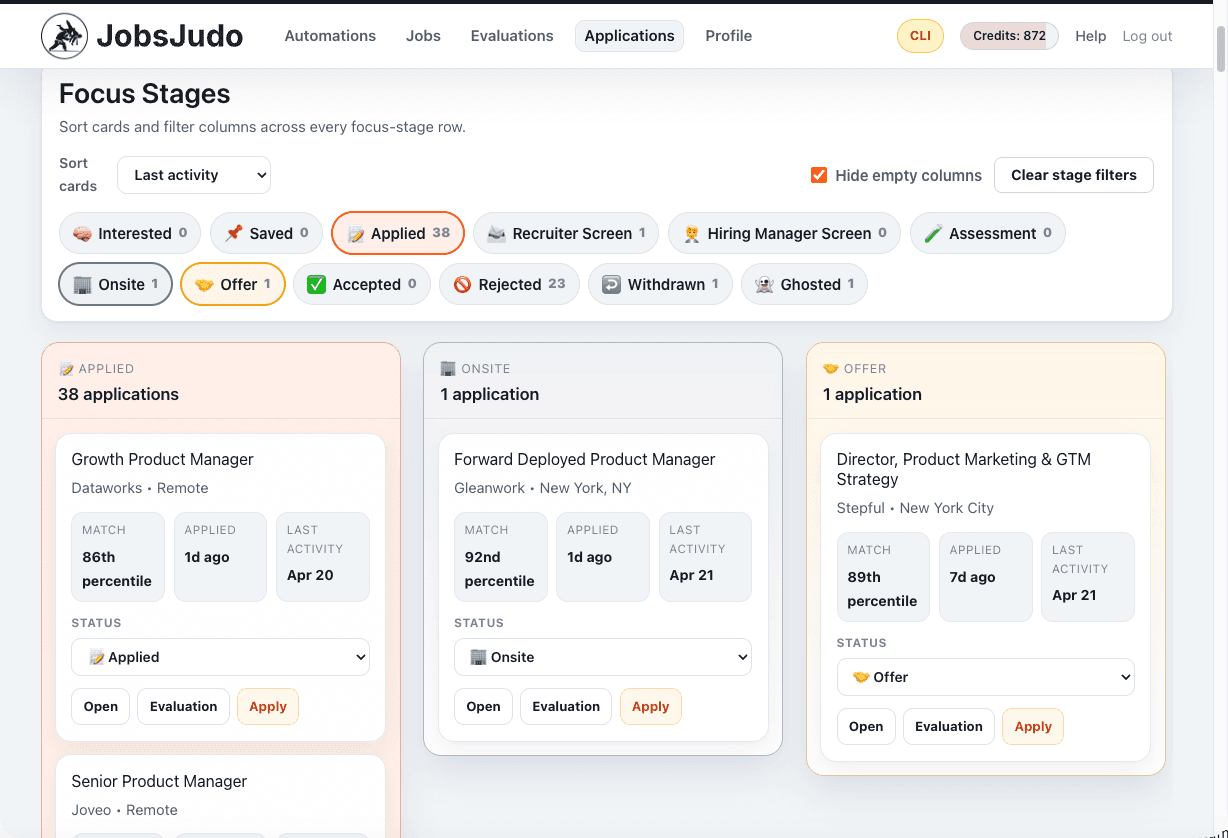The image size is (1228, 838).
Task: Click the Log out link
Action: (x=1147, y=36)
